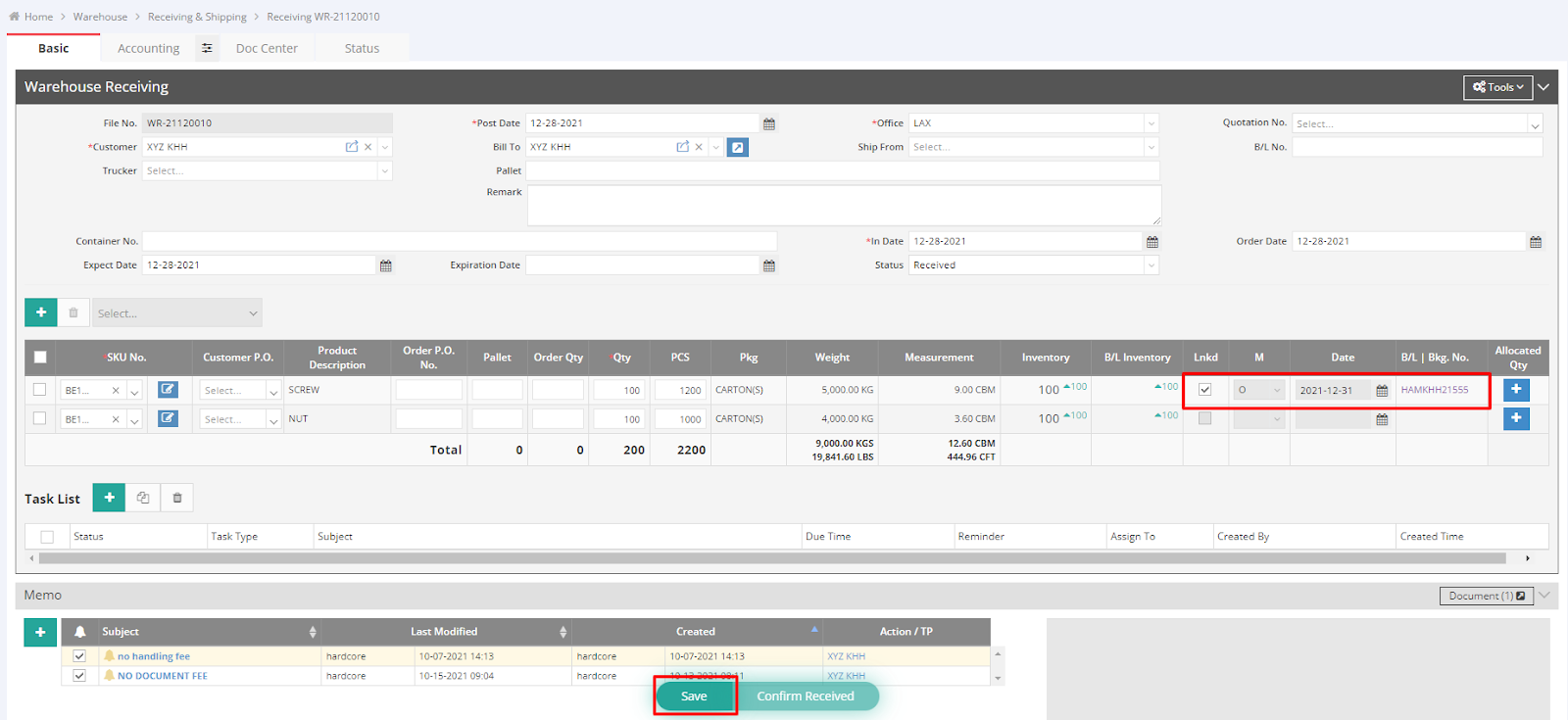Image resolution: width=1568 pixels, height=720 pixels.
Task: Click the Post Date calendar icon
Action: point(769,123)
